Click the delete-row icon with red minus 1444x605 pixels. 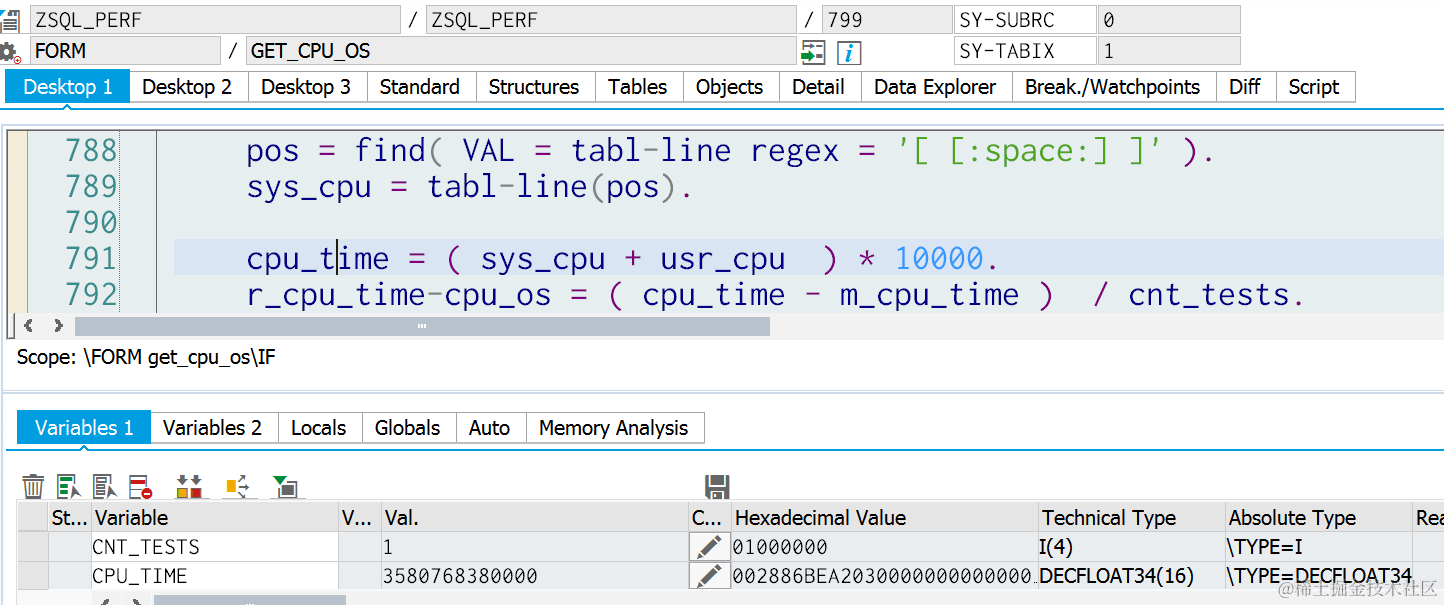[140, 487]
